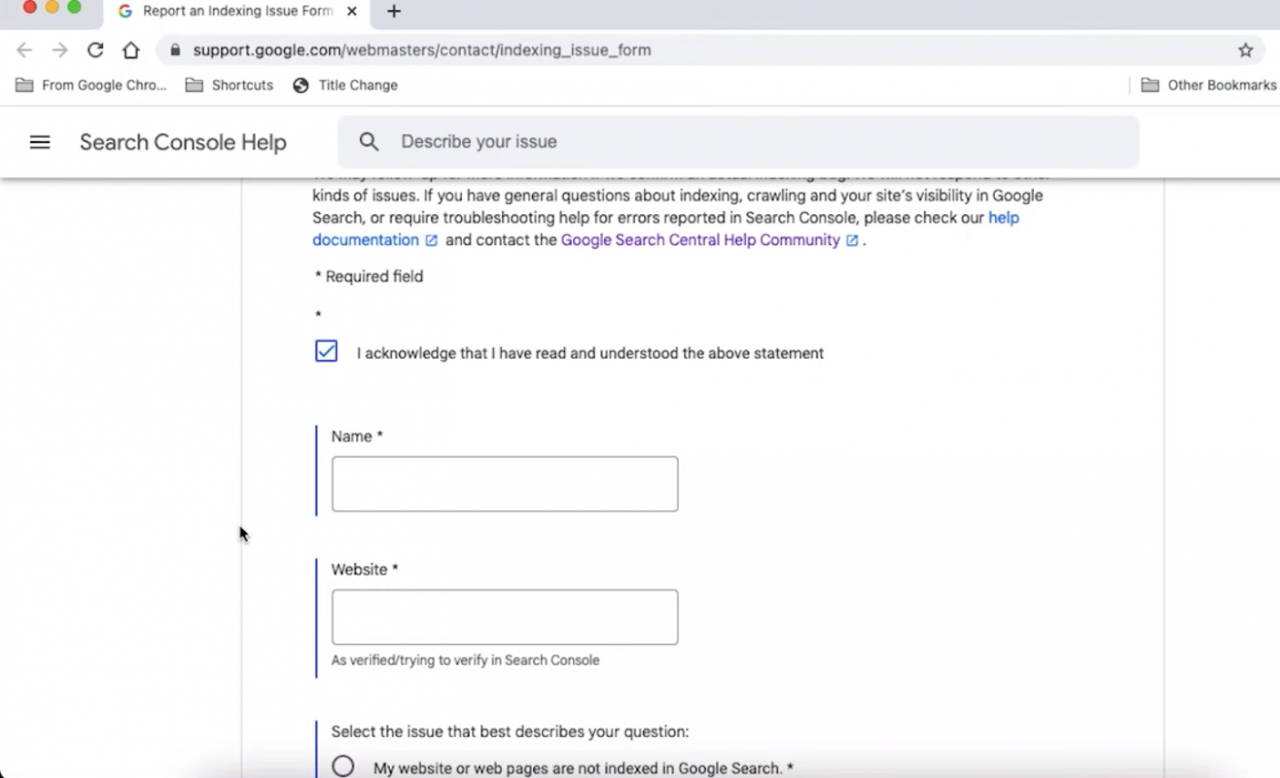Select the Report an Indexing Issue Form tab
1280x778 pixels.
point(237,11)
